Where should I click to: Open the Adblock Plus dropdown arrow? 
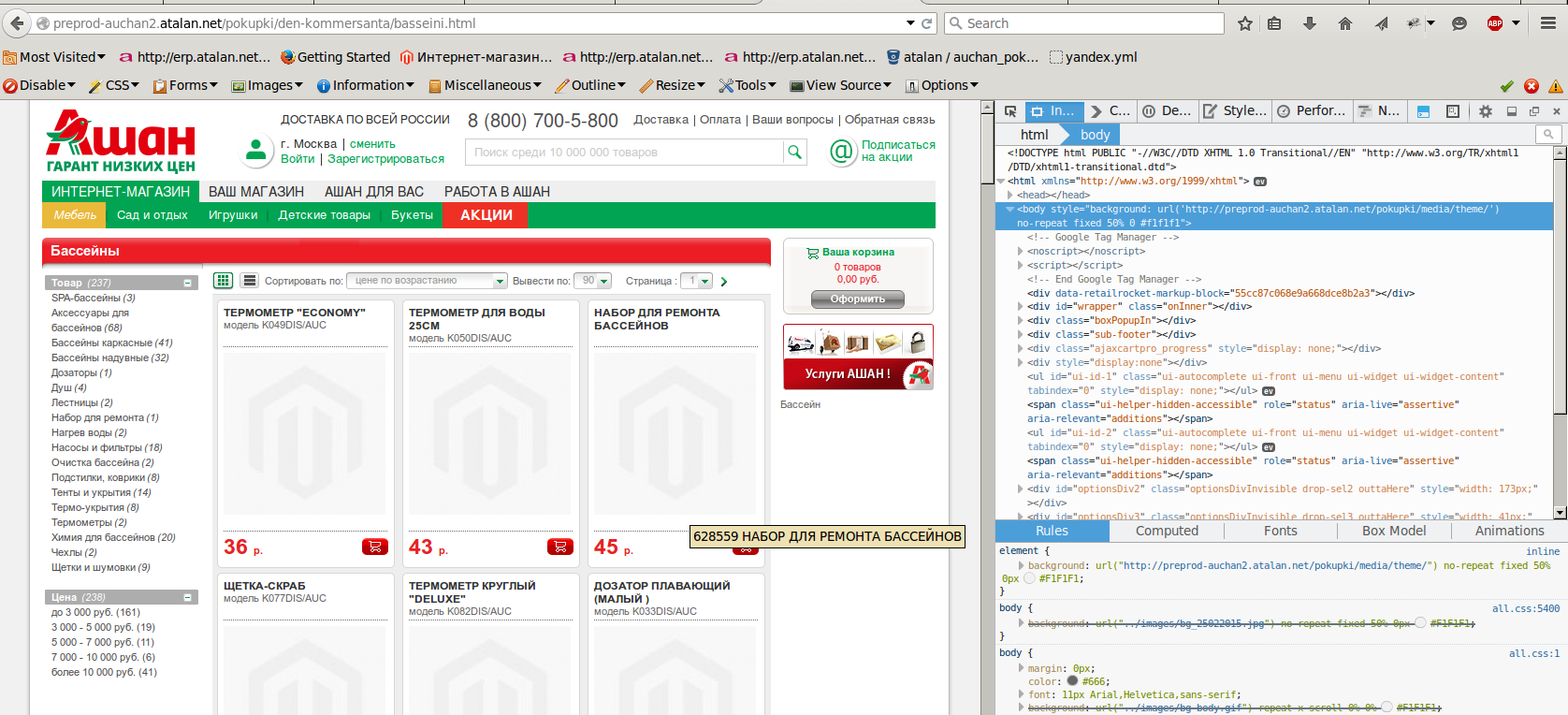point(1516,23)
